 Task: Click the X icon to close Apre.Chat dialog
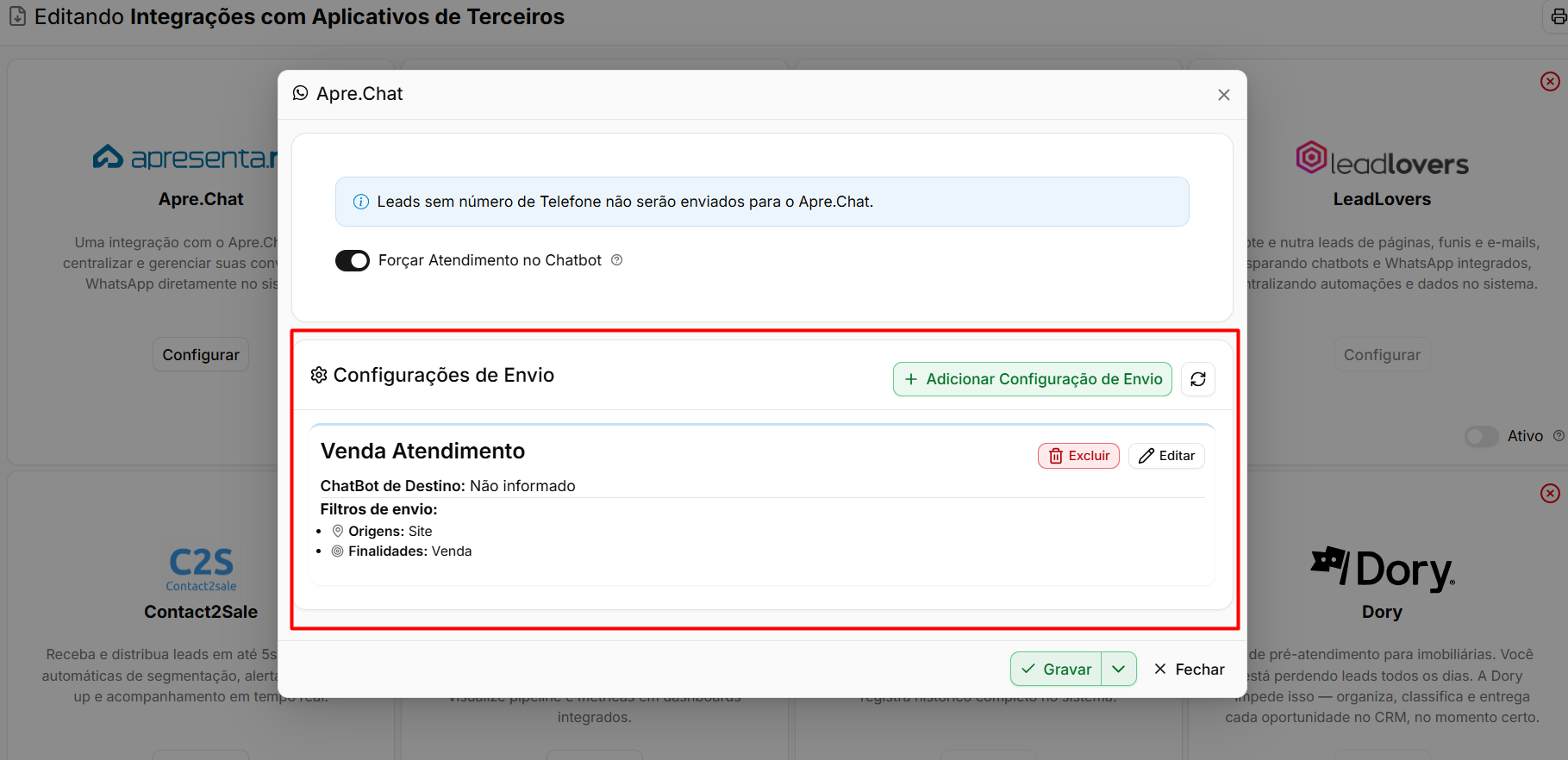click(x=1224, y=95)
